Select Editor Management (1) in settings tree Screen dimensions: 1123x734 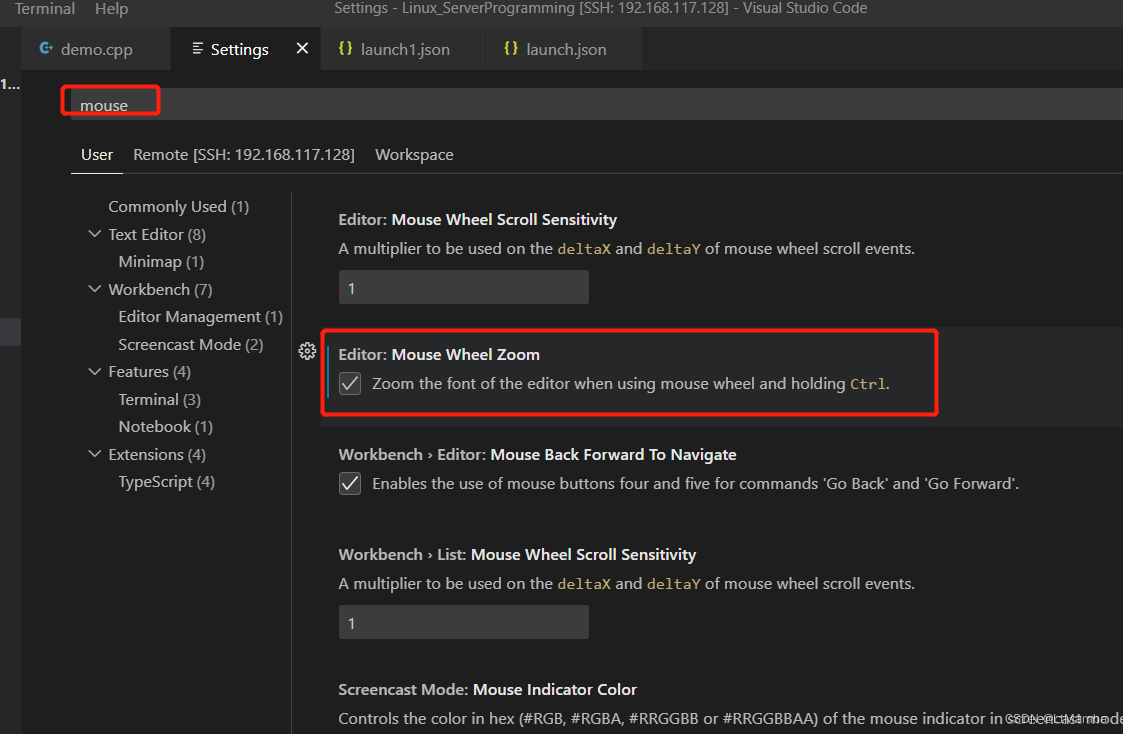tap(201, 317)
